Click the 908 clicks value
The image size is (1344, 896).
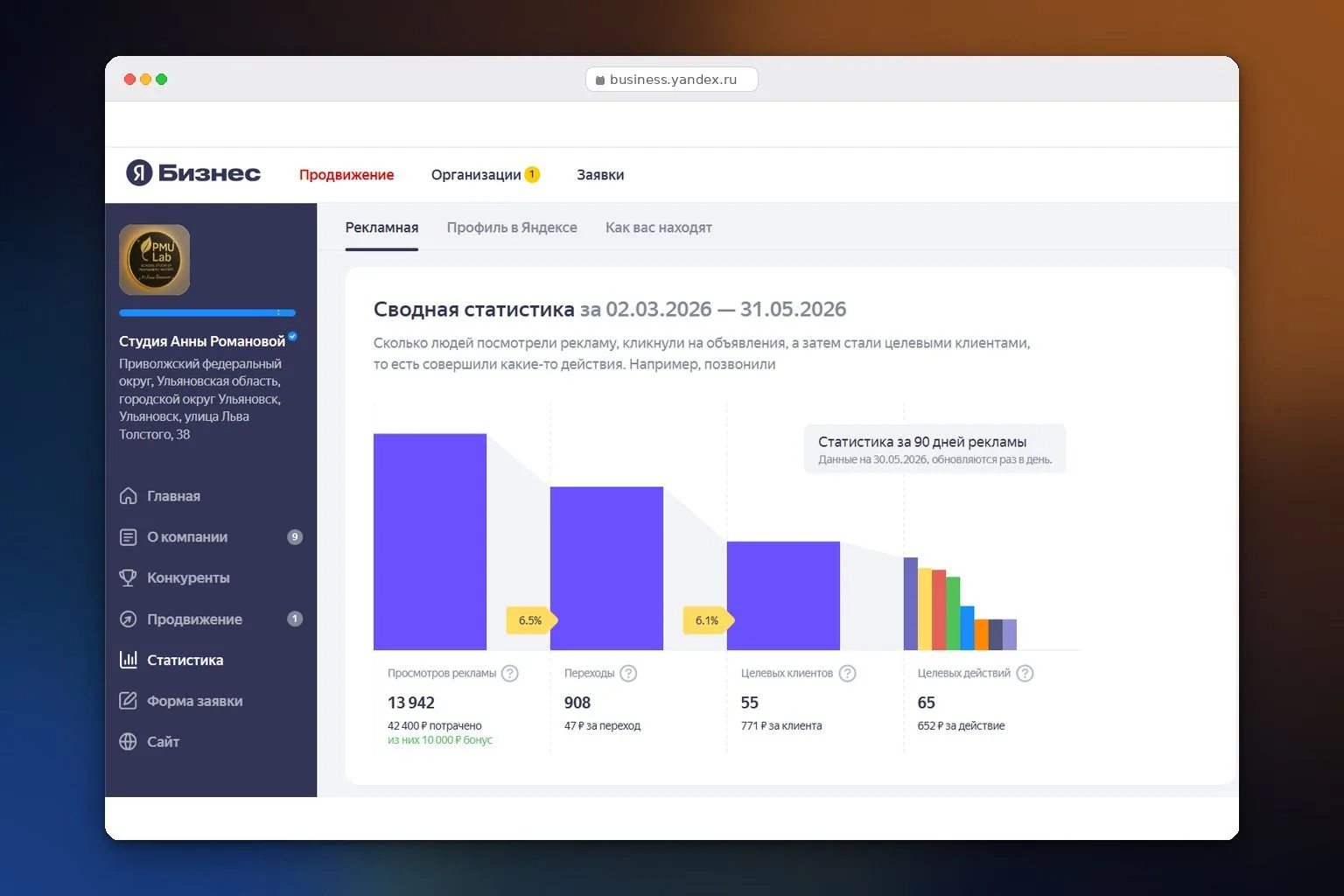coord(577,703)
